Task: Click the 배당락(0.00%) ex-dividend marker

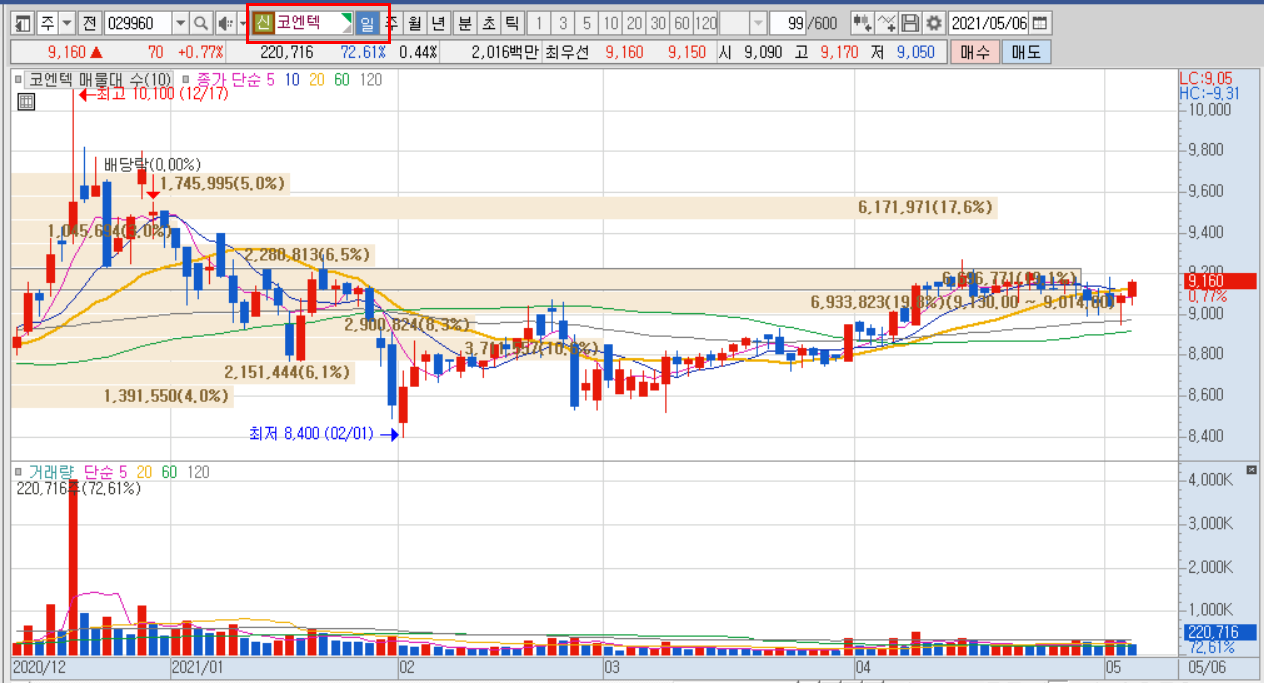Action: 153,164
